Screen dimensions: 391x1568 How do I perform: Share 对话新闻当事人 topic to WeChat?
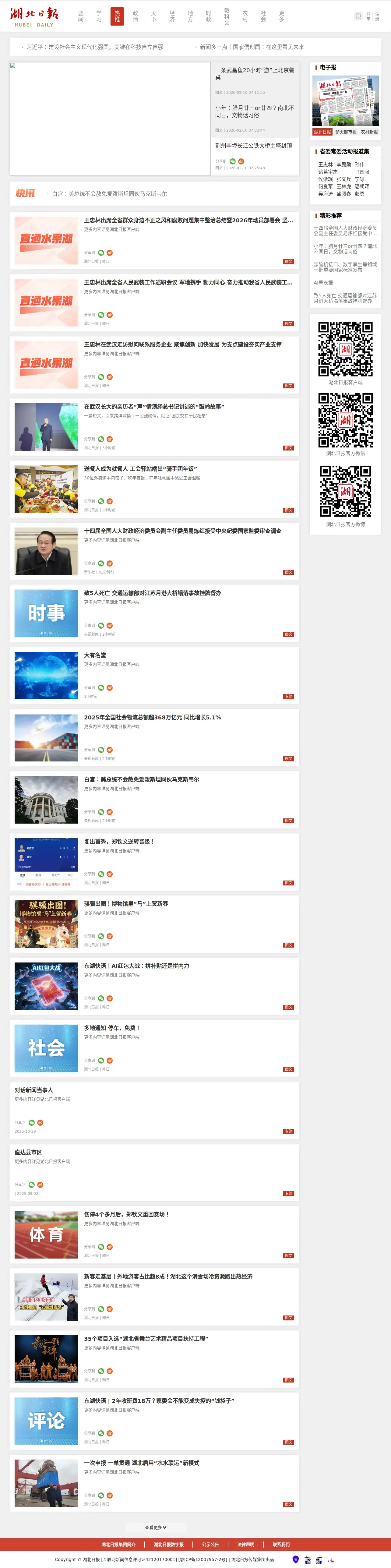32,1122
